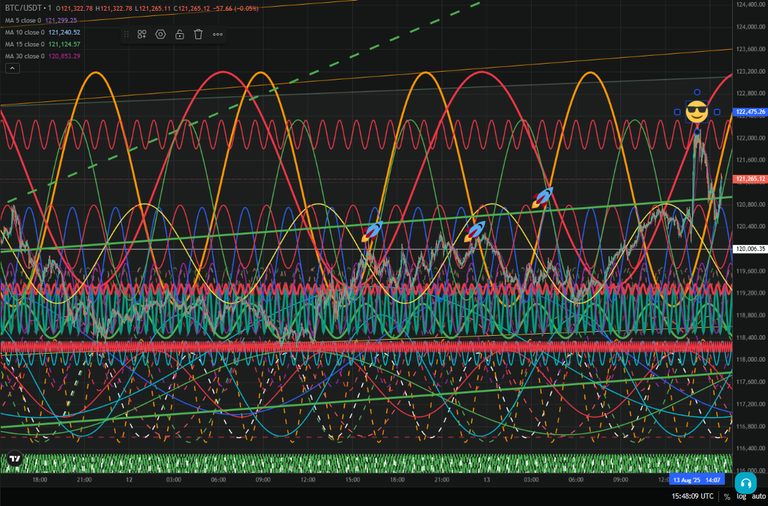Select the MA 10 close indicator legend

tap(43, 32)
